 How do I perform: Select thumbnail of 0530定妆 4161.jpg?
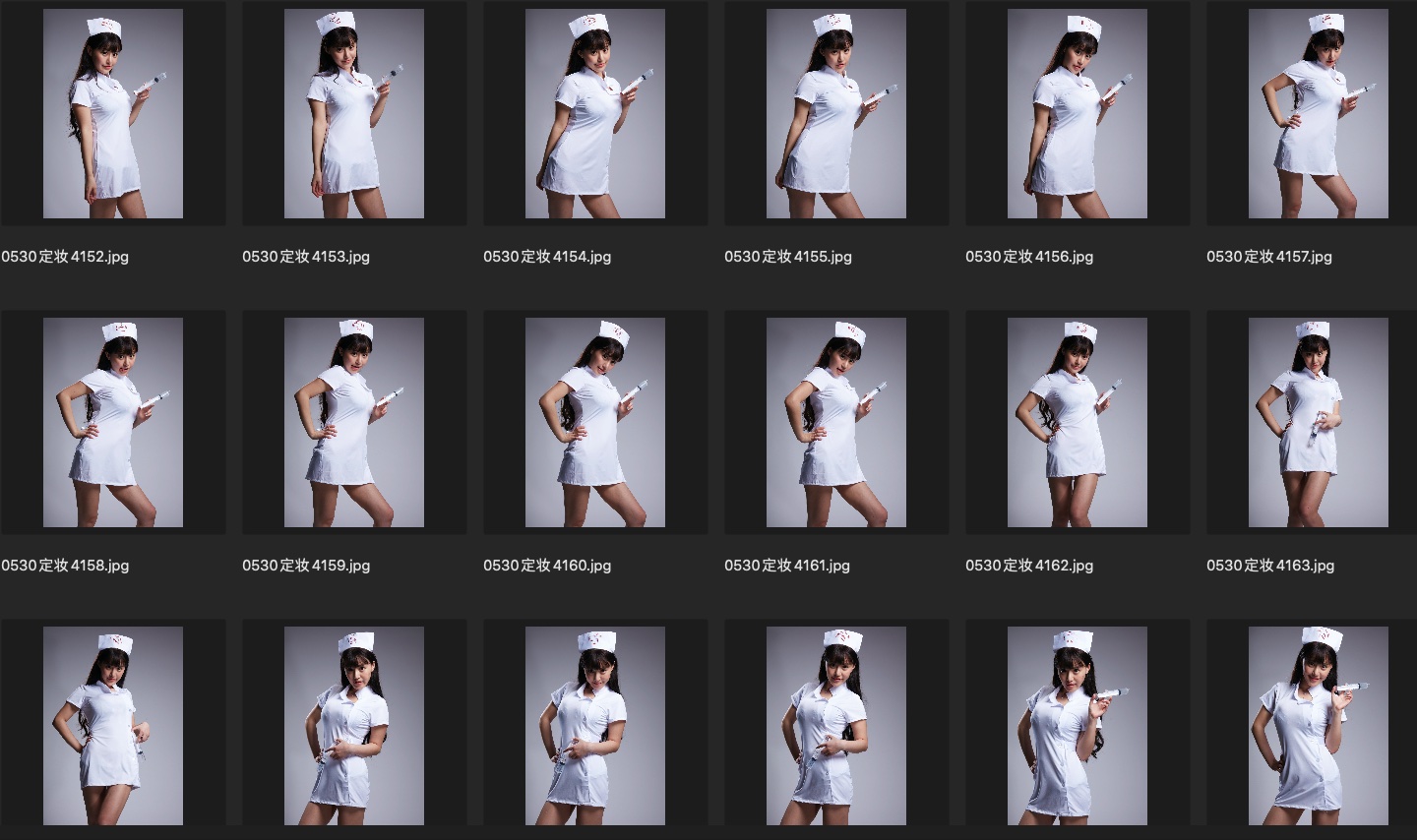click(x=836, y=422)
